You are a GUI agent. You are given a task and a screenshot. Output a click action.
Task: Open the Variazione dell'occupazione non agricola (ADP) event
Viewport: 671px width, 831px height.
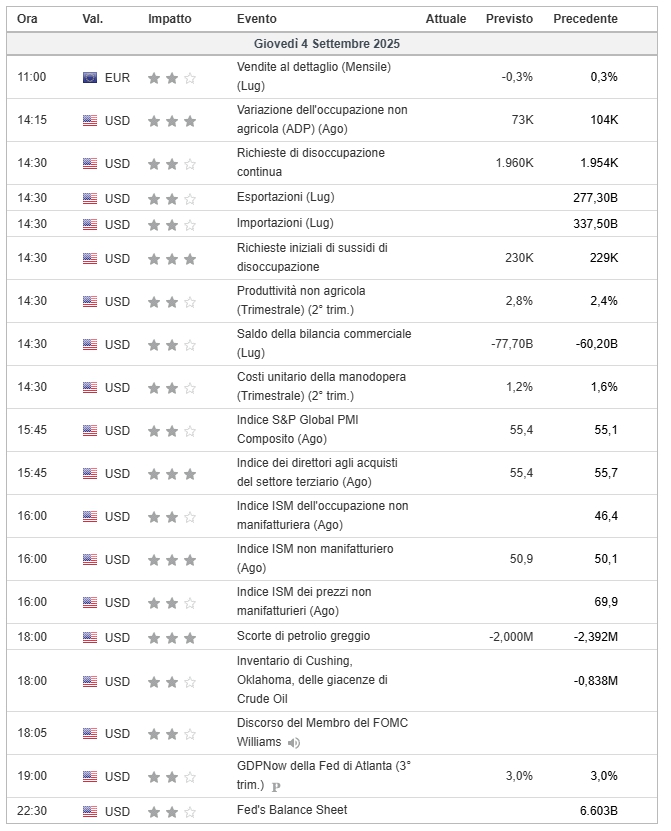point(322,110)
